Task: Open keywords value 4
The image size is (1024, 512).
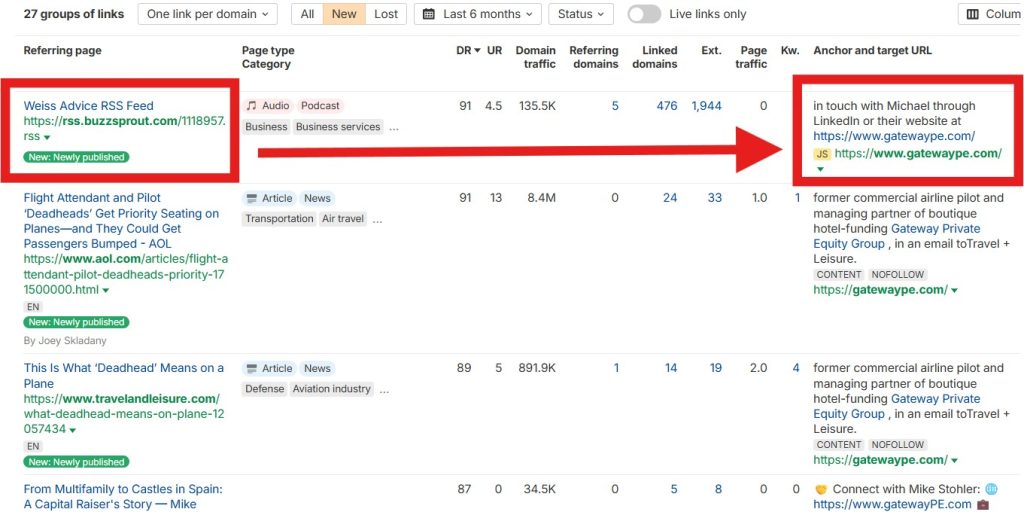Action: click(x=796, y=368)
